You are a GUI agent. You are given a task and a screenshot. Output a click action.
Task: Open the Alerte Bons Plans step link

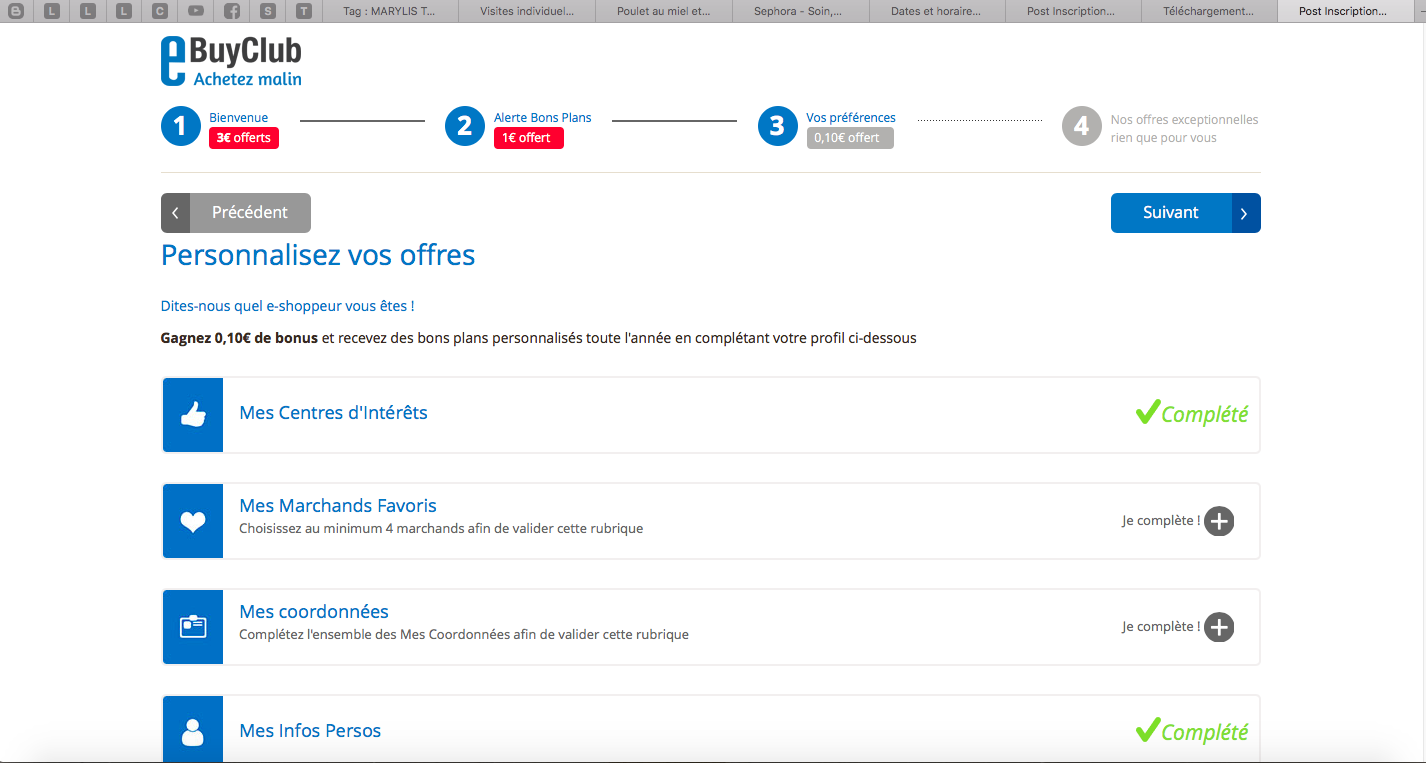pyautogui.click(x=542, y=117)
